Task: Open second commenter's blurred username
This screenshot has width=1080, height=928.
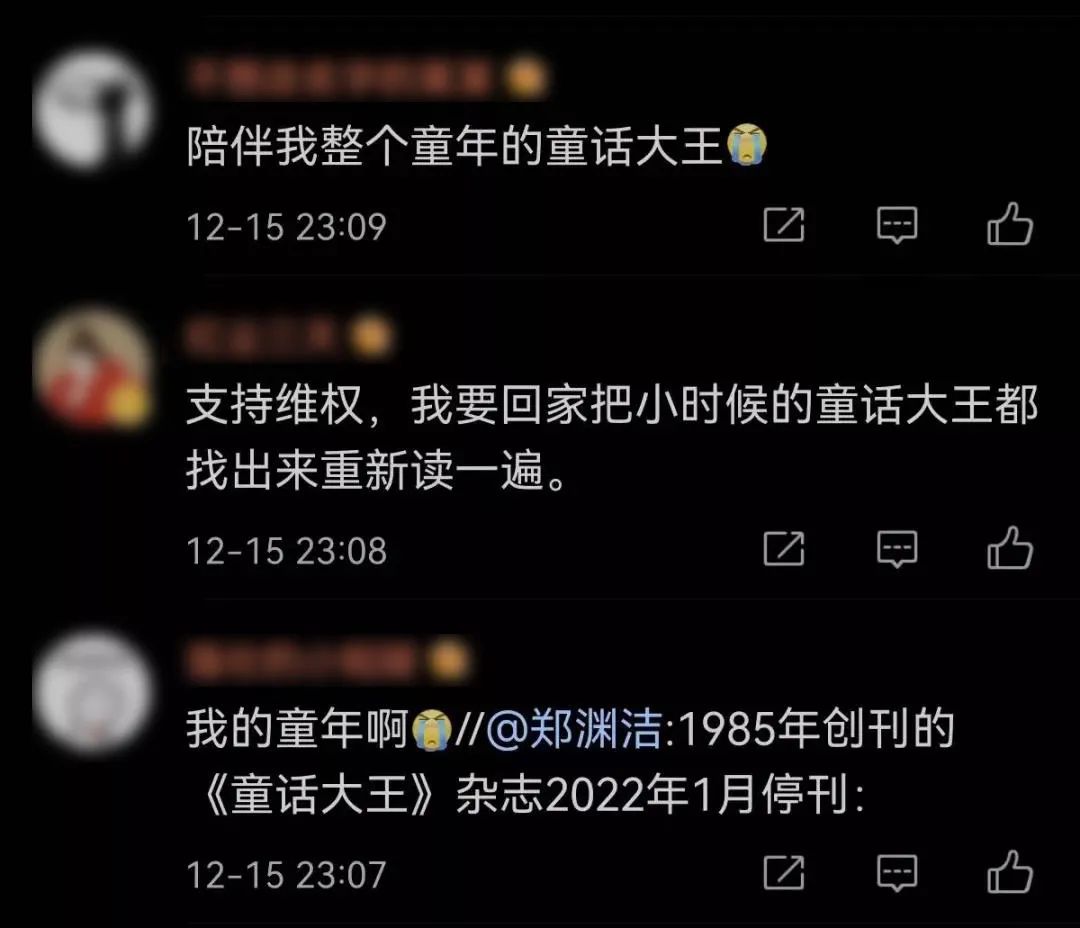Action: pyautogui.click(x=262, y=335)
